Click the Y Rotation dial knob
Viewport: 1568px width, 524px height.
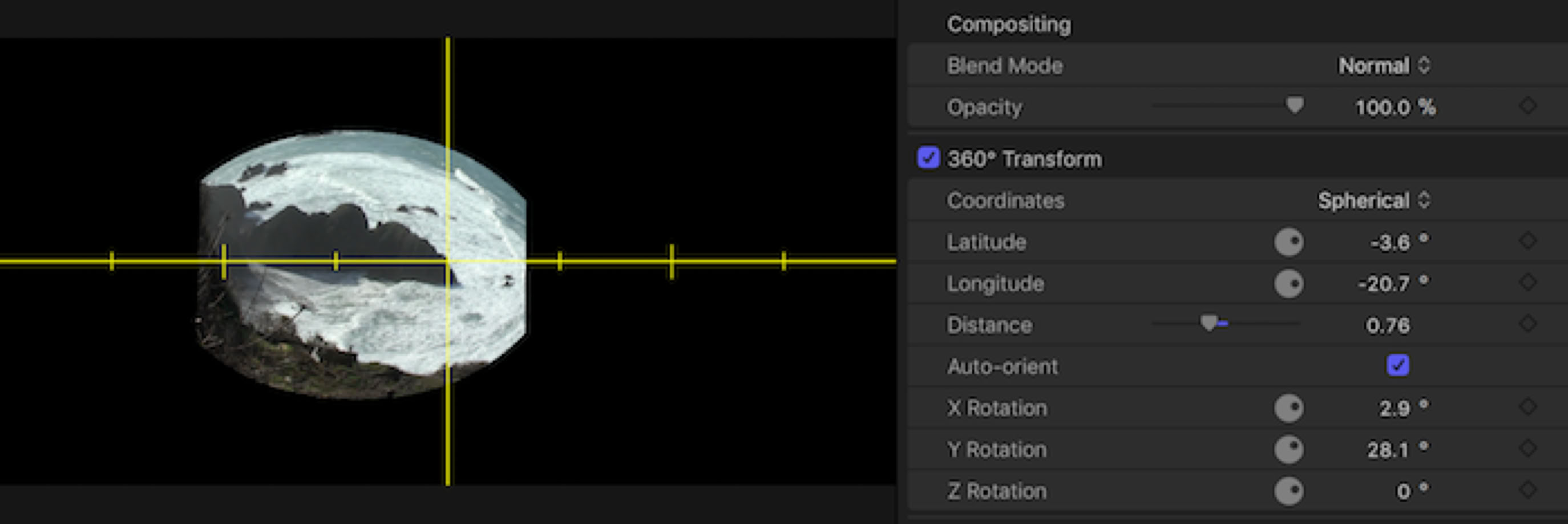tap(1288, 450)
